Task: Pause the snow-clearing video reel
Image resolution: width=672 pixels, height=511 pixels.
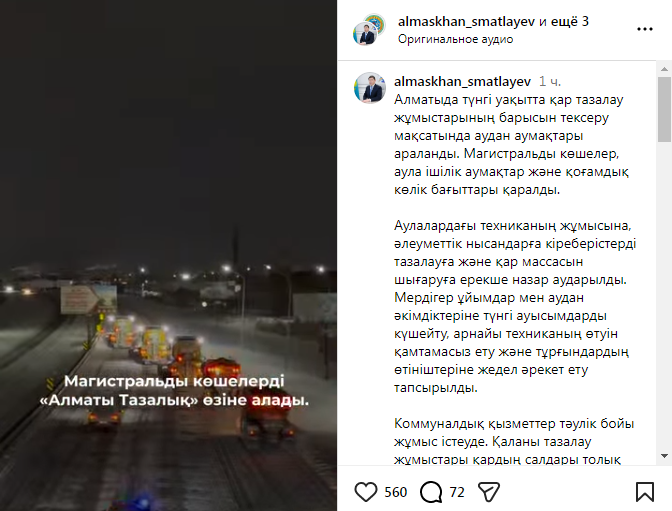Action: (168, 256)
